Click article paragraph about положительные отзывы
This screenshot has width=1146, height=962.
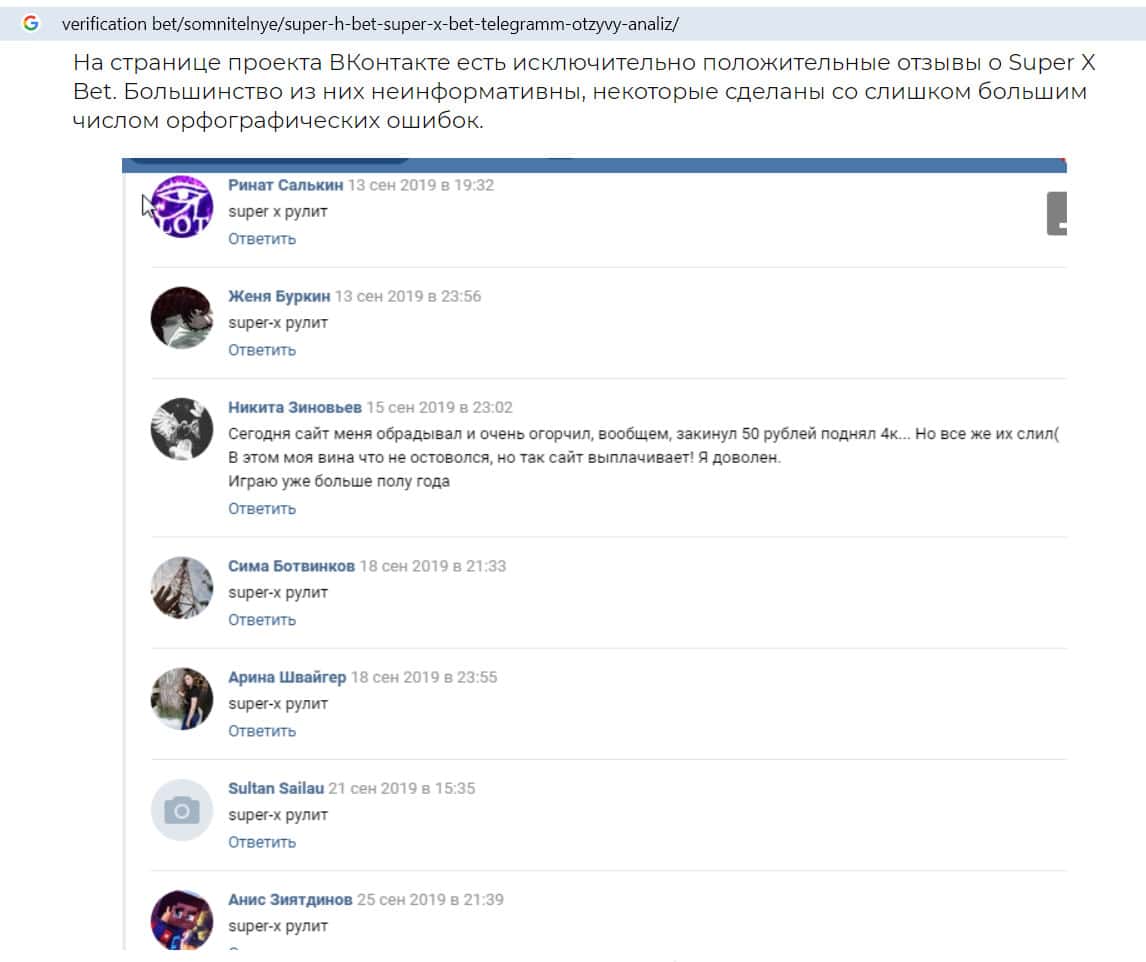[584, 91]
